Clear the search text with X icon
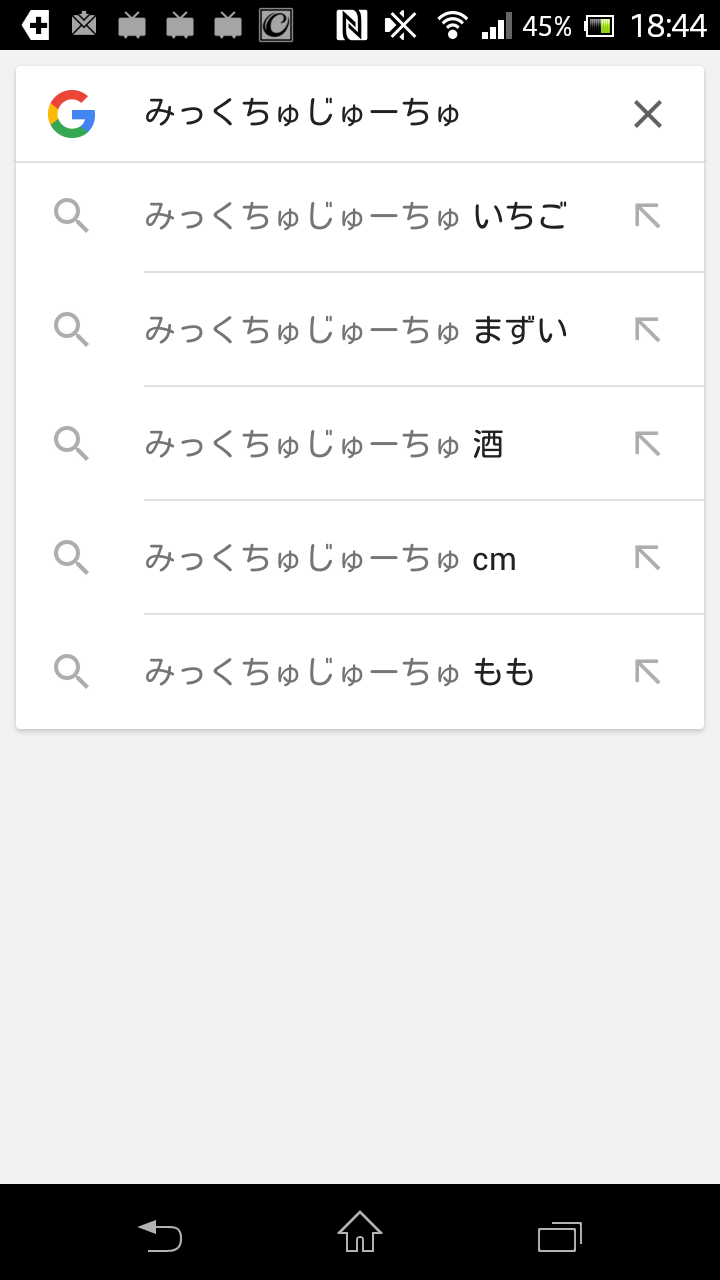 (x=648, y=115)
